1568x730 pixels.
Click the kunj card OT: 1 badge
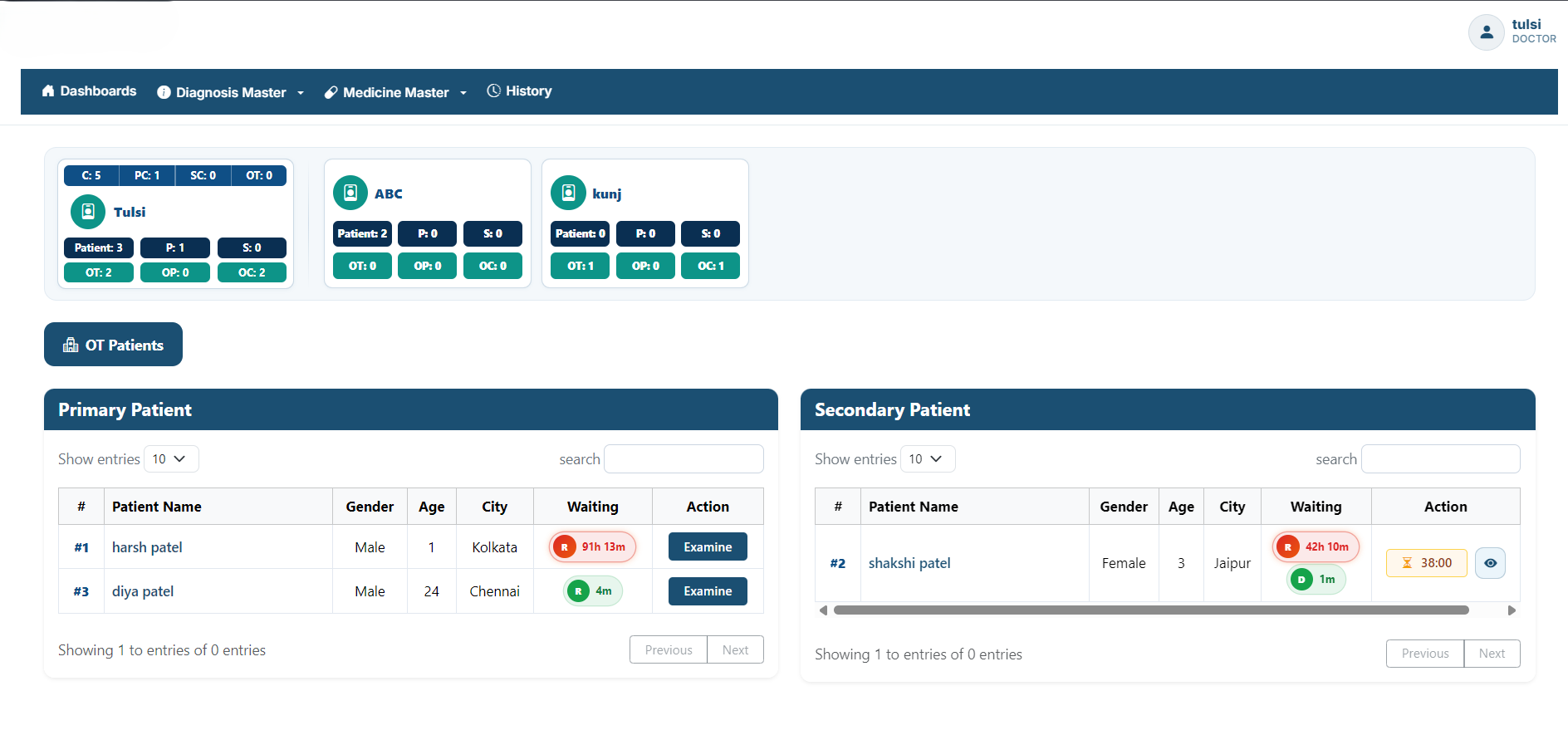(580, 266)
